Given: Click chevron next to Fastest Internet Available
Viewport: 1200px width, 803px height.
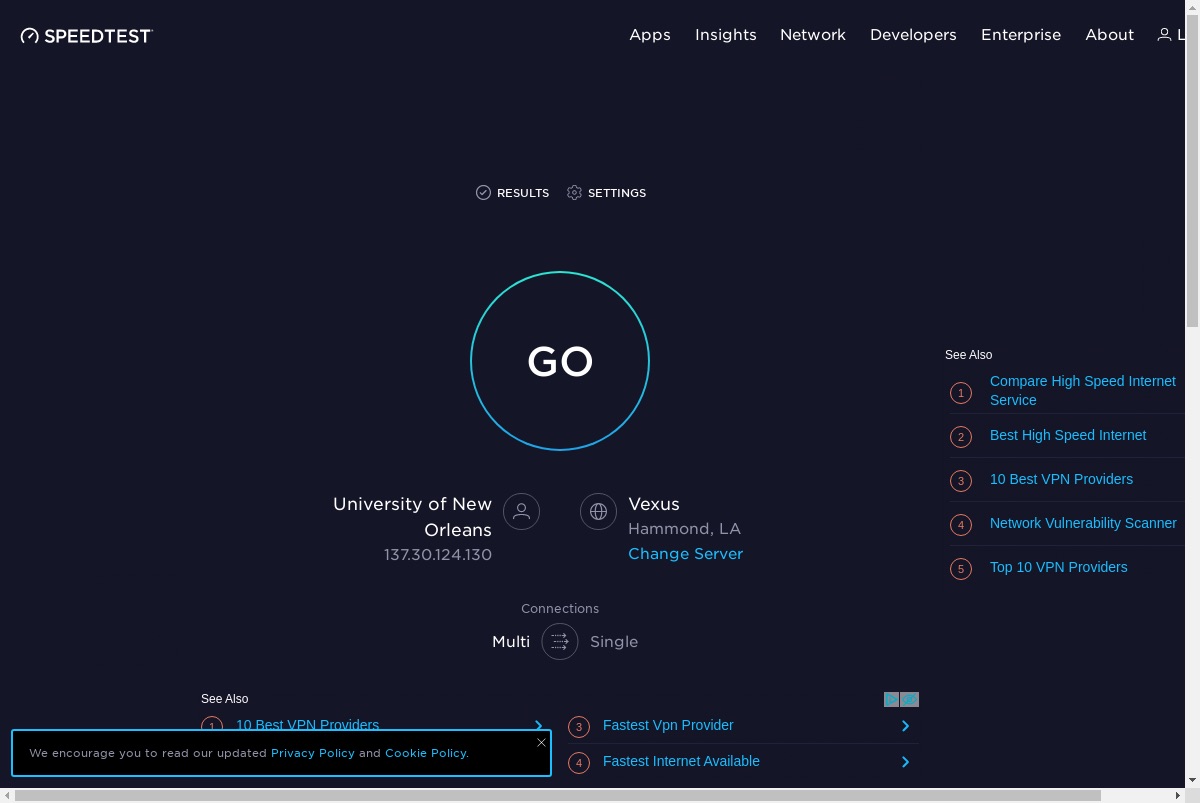Looking at the screenshot, I should [x=905, y=762].
